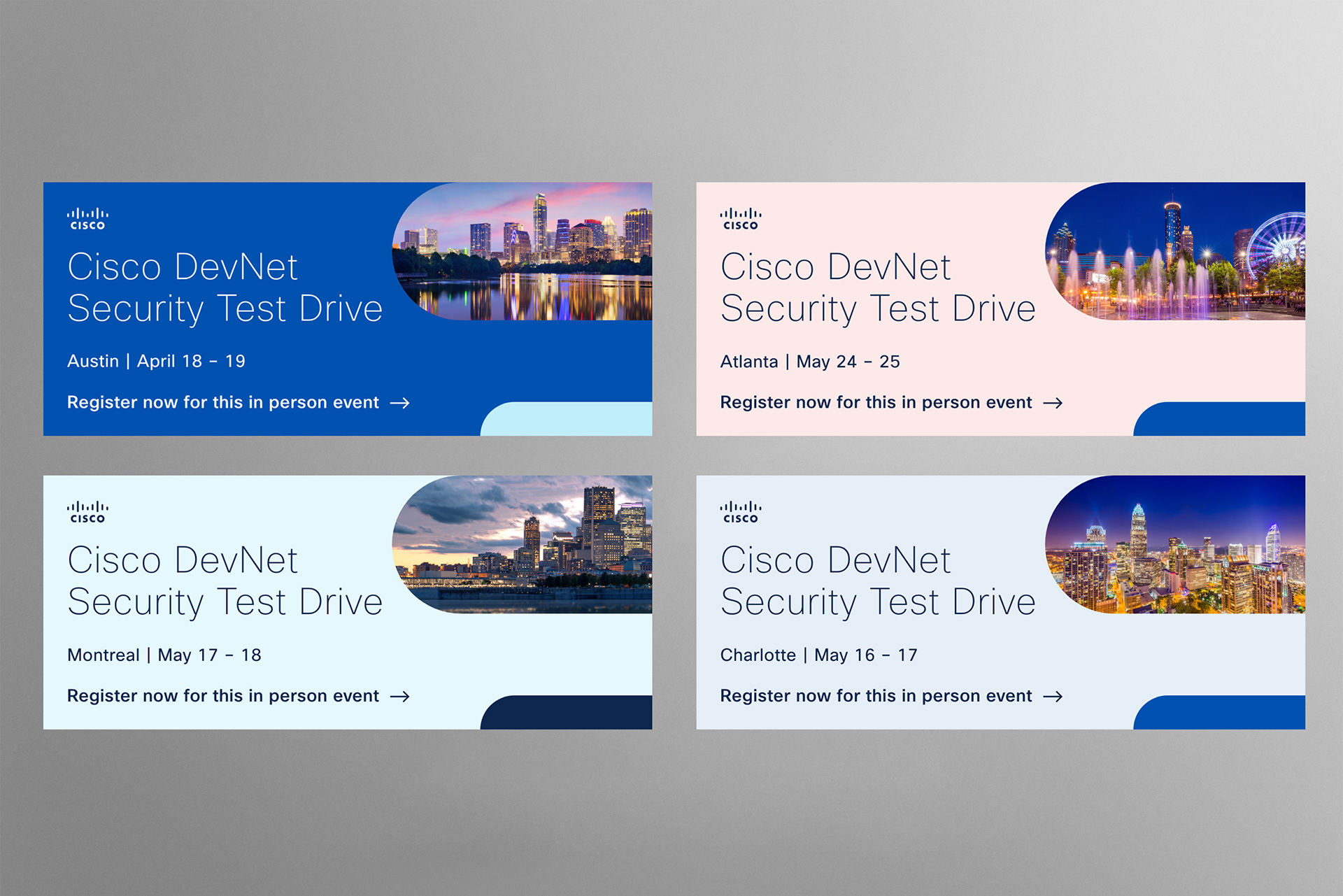
Task: Click the Austin skyline photo
Action: [522, 251]
